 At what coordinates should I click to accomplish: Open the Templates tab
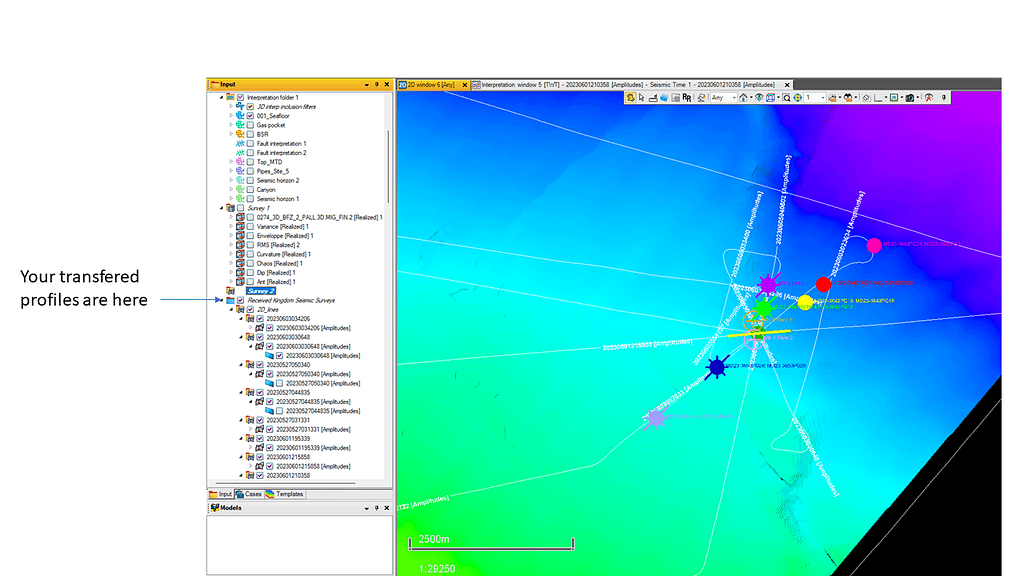click(x=284, y=494)
